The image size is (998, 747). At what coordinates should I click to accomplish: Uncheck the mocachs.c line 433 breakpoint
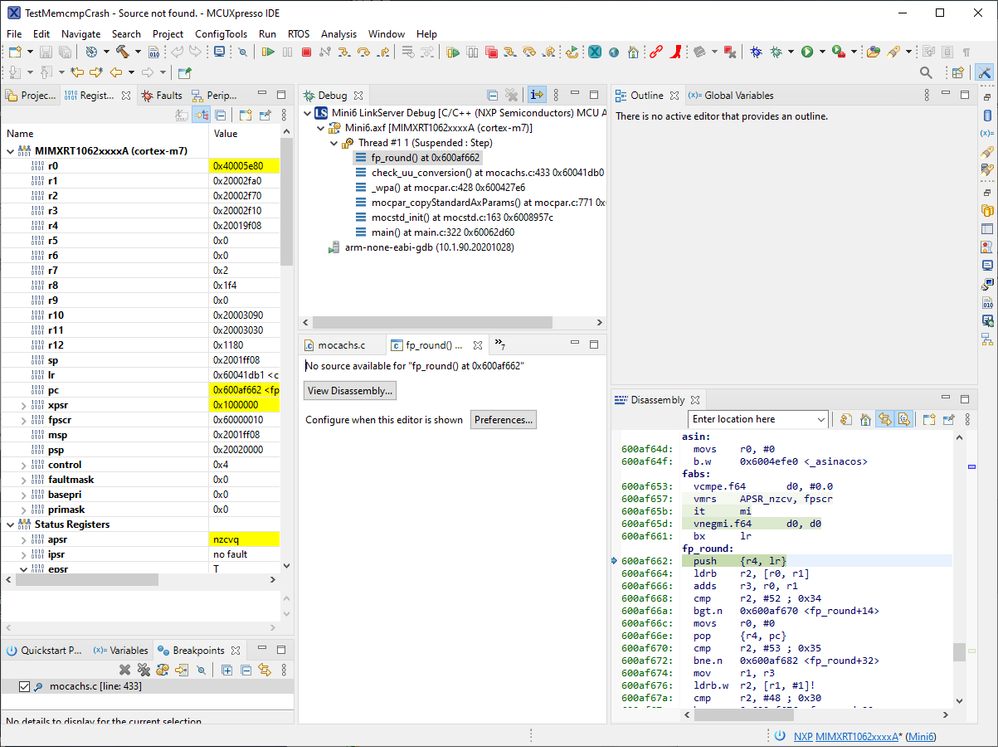pos(25,687)
